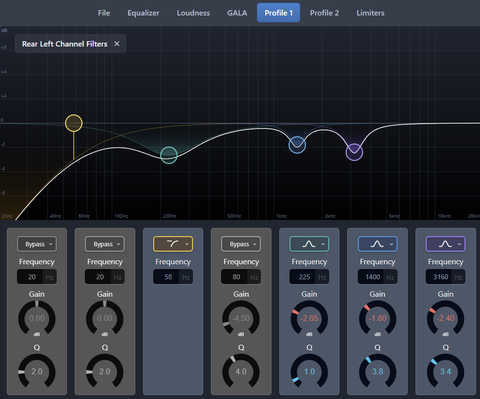This screenshot has height=399, width=480.
Task: Select the yellow high-pass filter node on graph
Action: pyautogui.click(x=74, y=123)
